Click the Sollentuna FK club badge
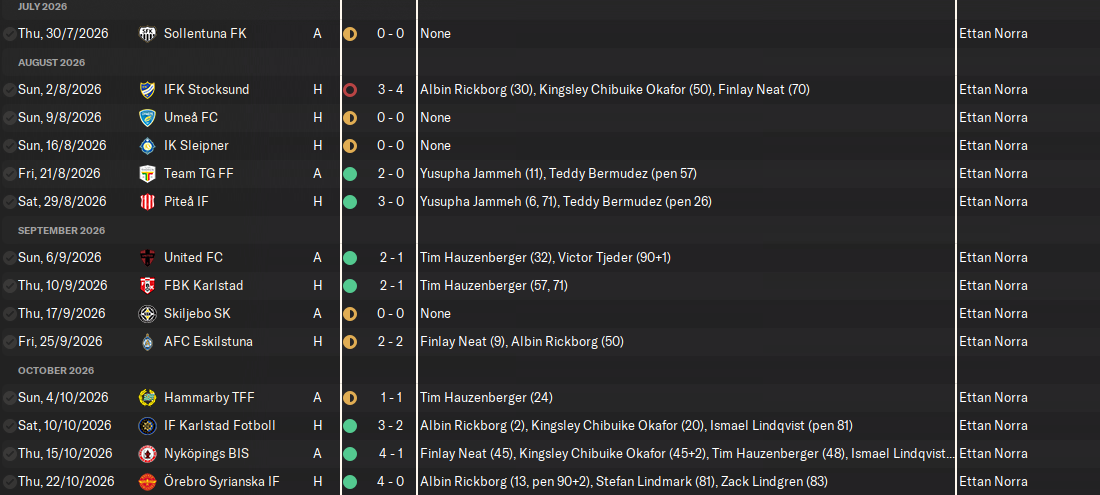The width and height of the screenshot is (1100, 495). (147, 33)
